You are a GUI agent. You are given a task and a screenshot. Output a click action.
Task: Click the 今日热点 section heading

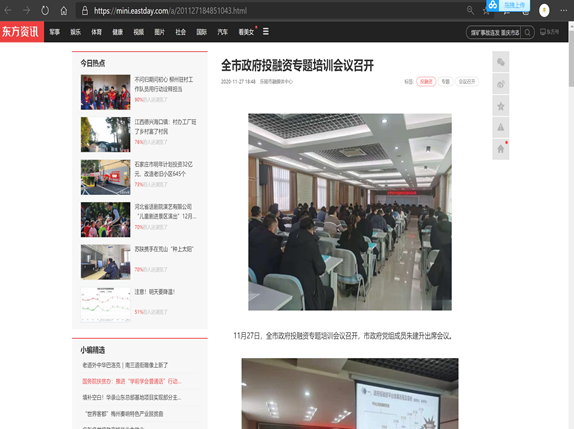tap(93, 63)
